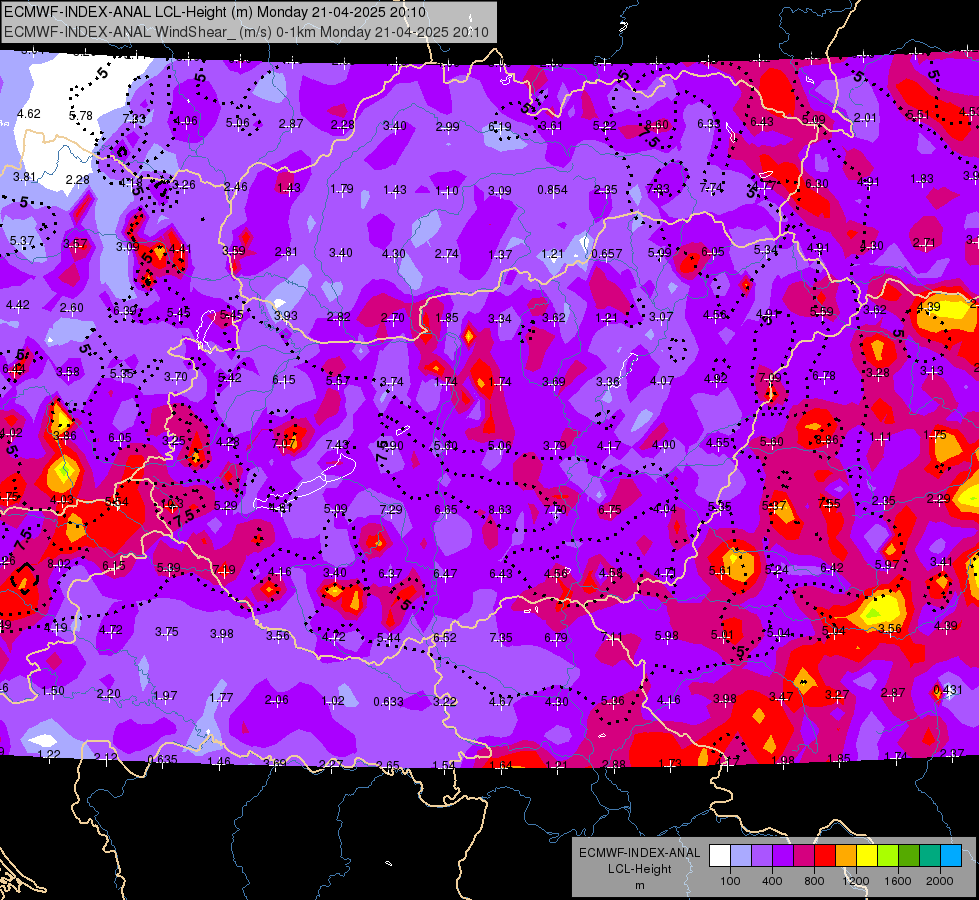Screen dimensions: 979x900
Task: Click the wind shear value 0.635
Action: click(x=162, y=759)
